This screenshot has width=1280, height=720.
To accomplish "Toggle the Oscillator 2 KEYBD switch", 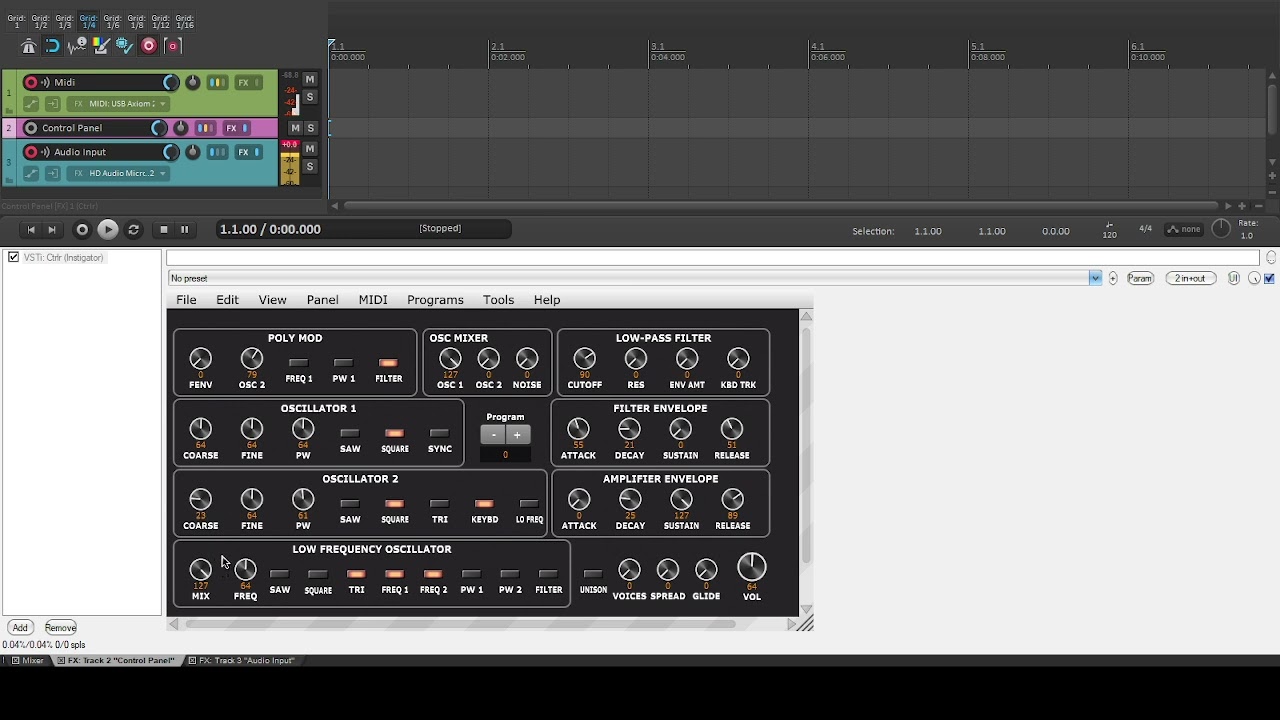I will pyautogui.click(x=484, y=504).
